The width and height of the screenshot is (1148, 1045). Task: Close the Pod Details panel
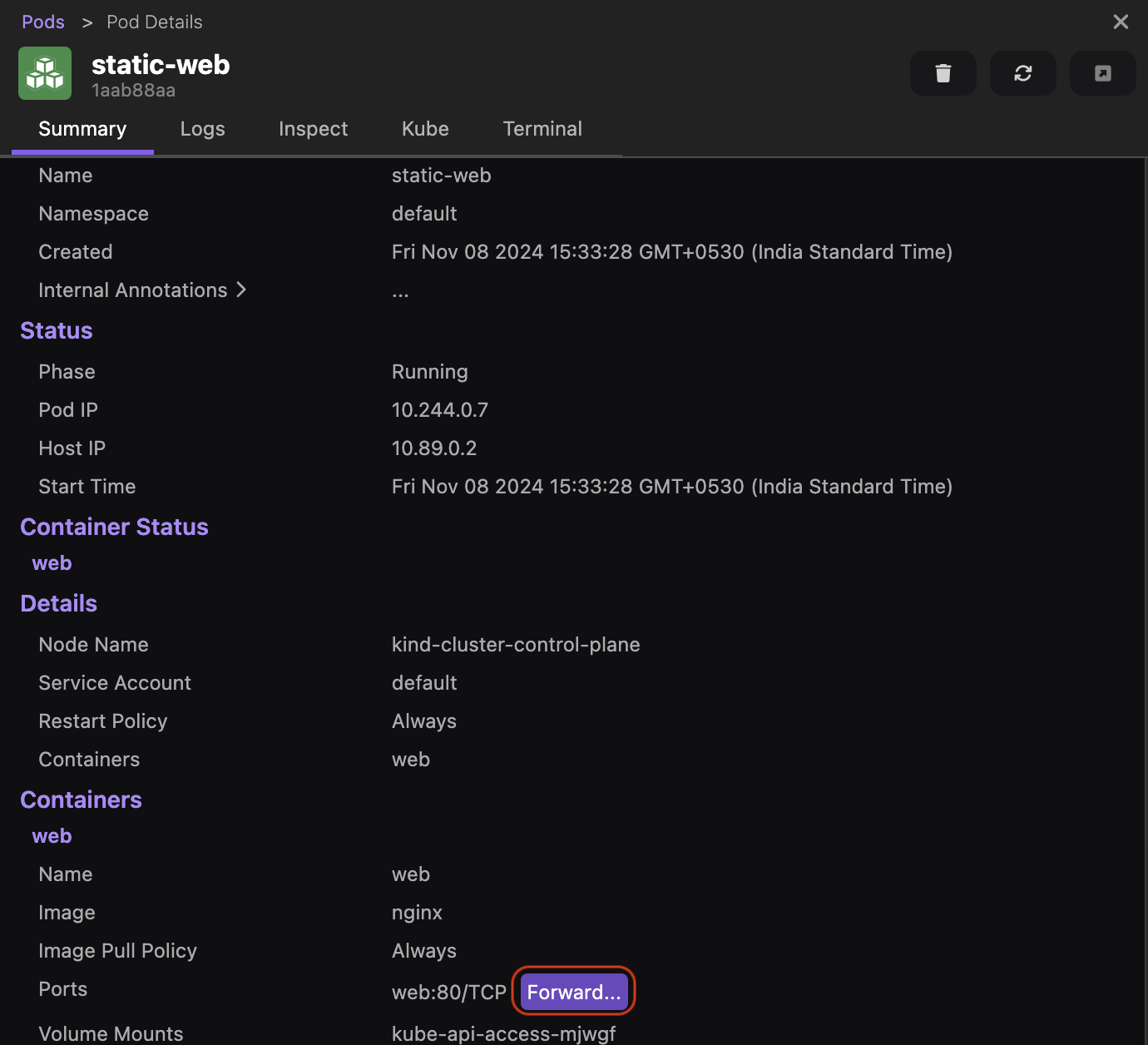pos(1121,22)
